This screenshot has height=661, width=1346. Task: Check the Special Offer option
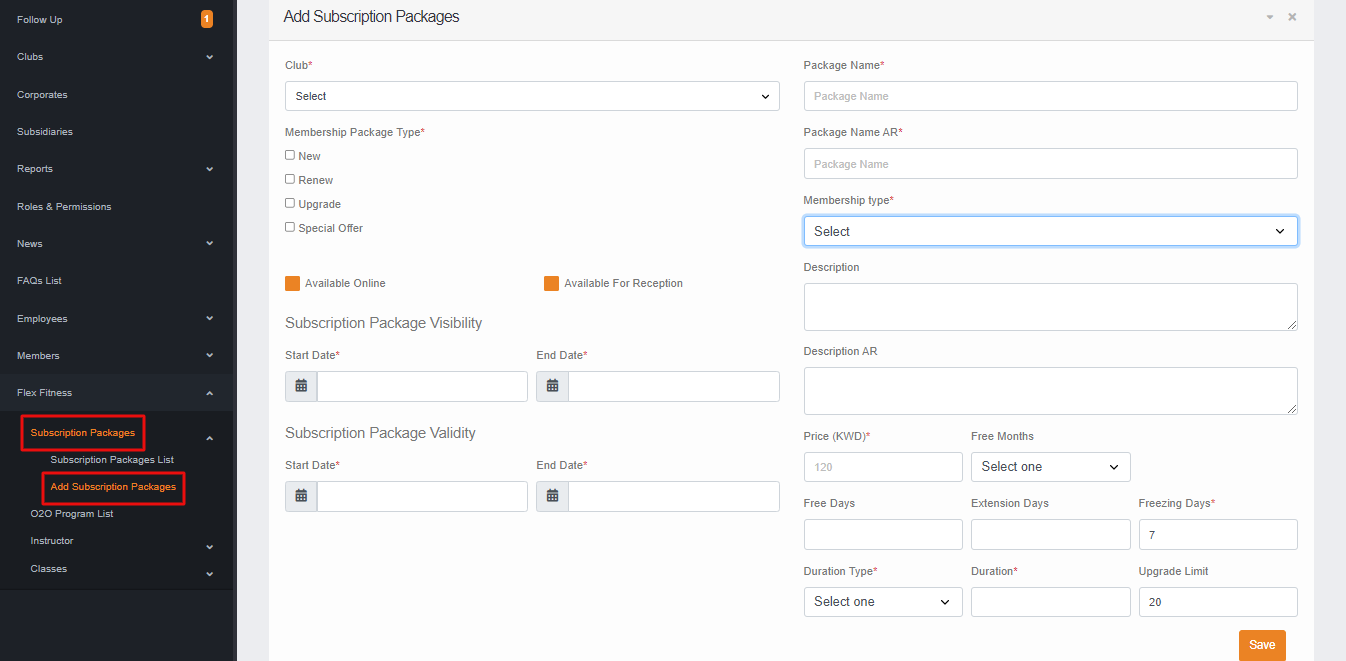(289, 227)
